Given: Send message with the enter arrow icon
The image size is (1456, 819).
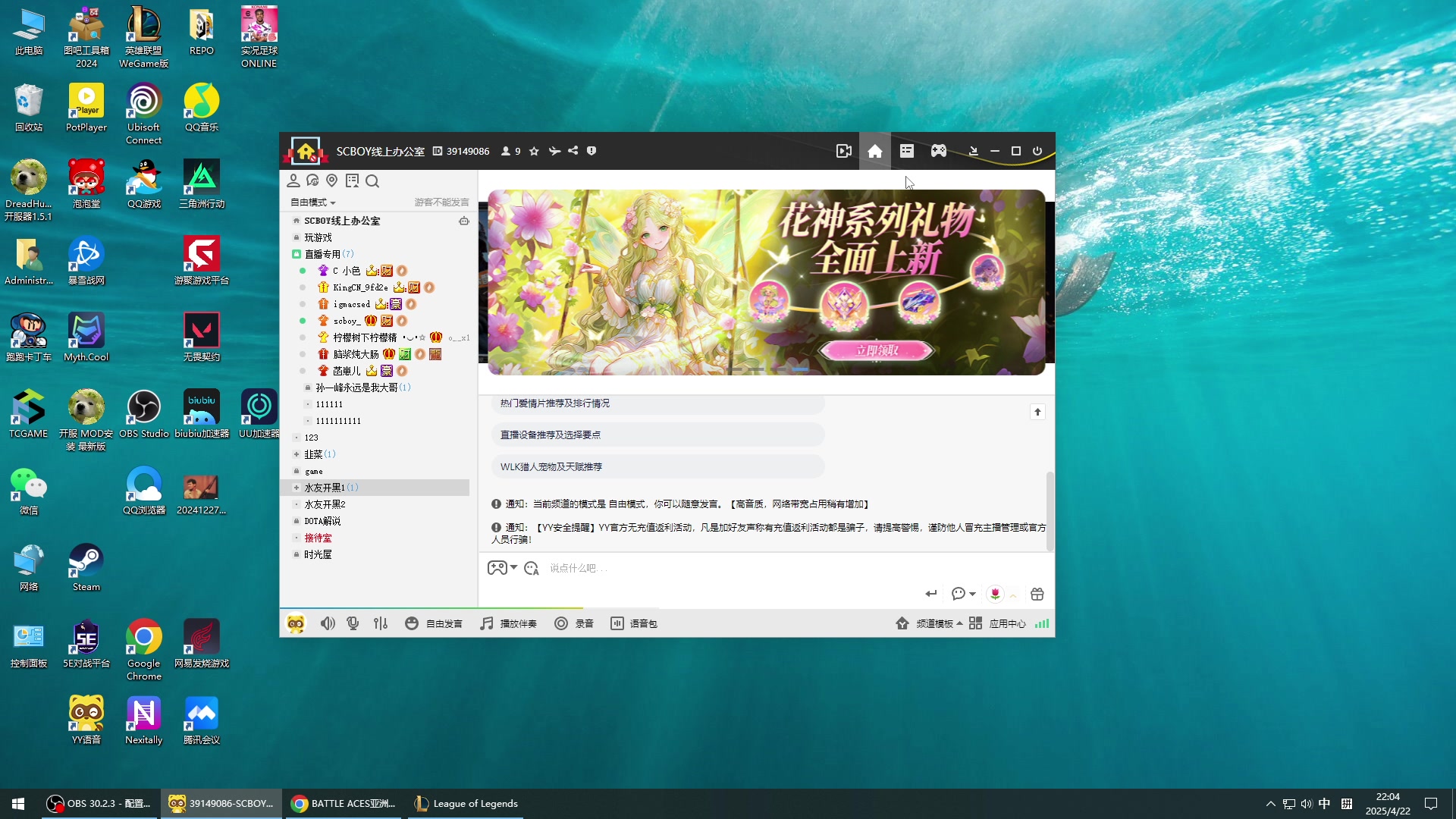Looking at the screenshot, I should point(930,594).
